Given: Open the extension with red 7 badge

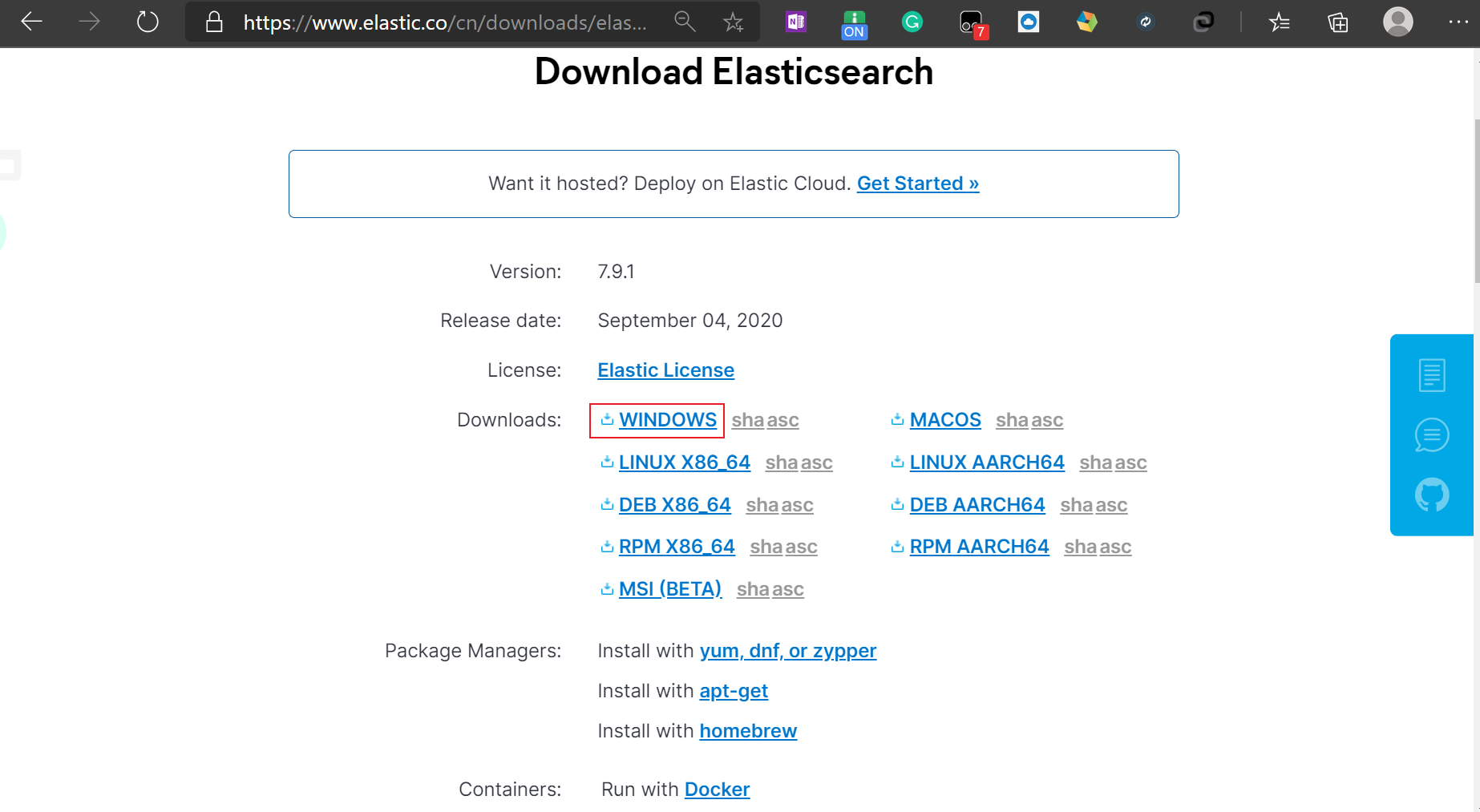Looking at the screenshot, I should tap(973, 24).
